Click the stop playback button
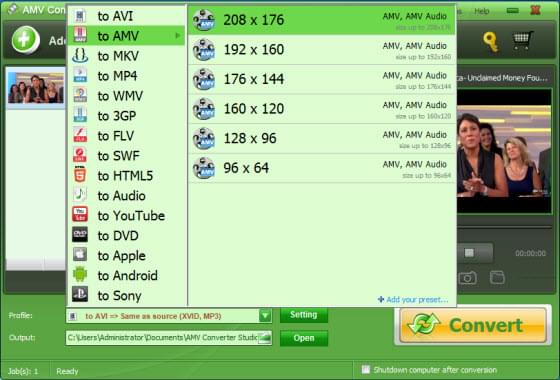Image resolution: width=560 pixels, height=380 pixels. tap(469, 253)
